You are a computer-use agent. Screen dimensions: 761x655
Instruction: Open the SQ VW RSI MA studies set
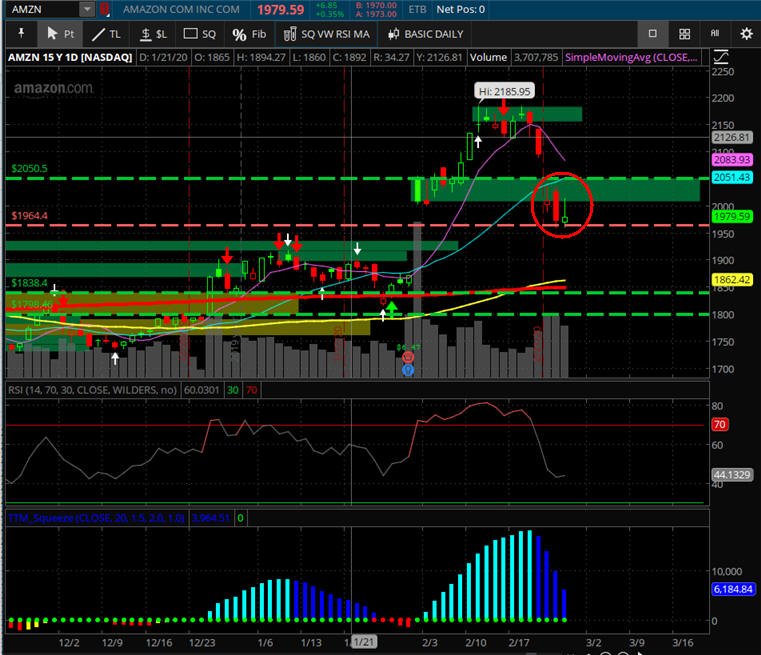[x=327, y=34]
